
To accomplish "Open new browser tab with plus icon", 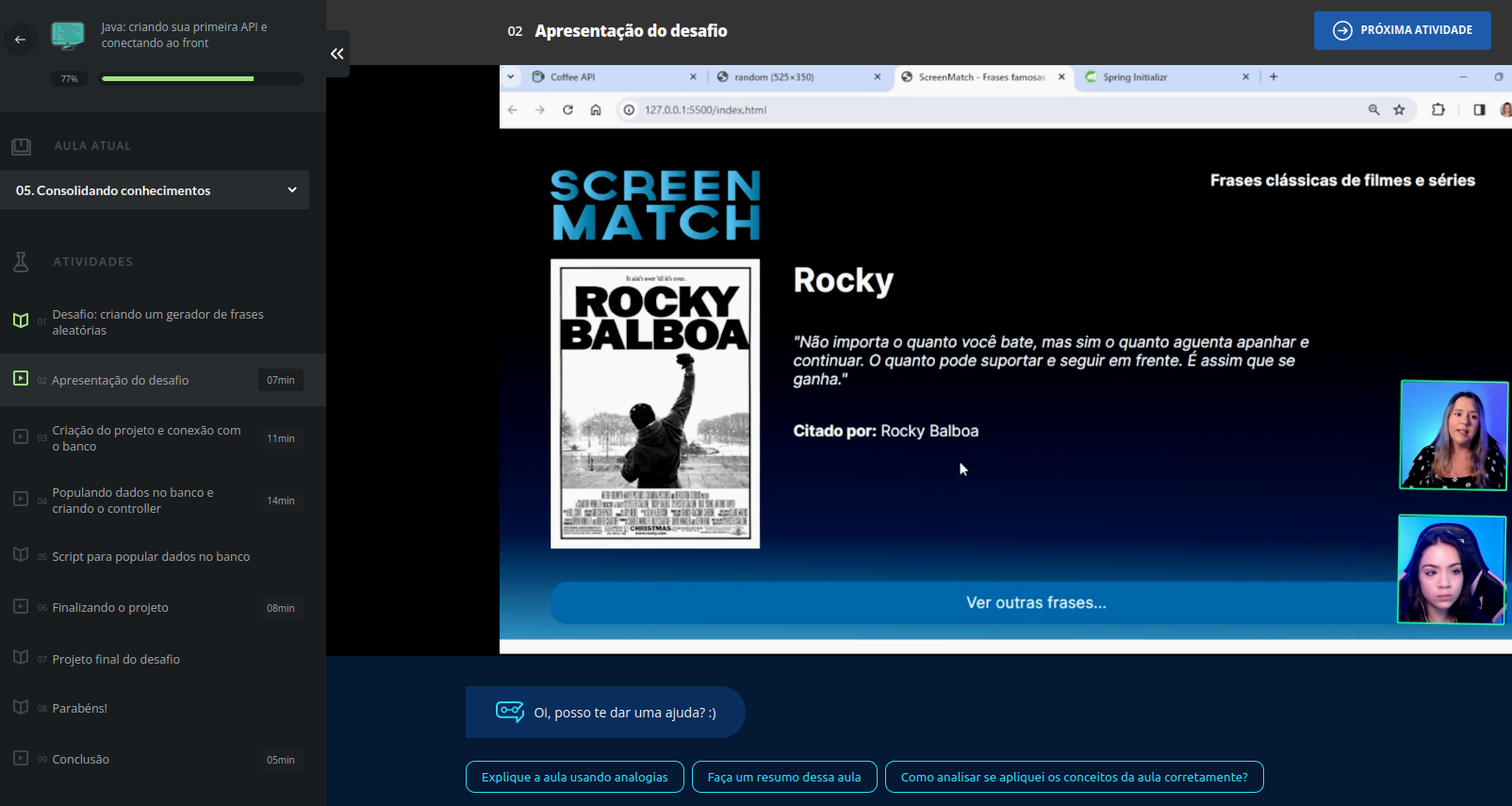I will (x=1274, y=77).
